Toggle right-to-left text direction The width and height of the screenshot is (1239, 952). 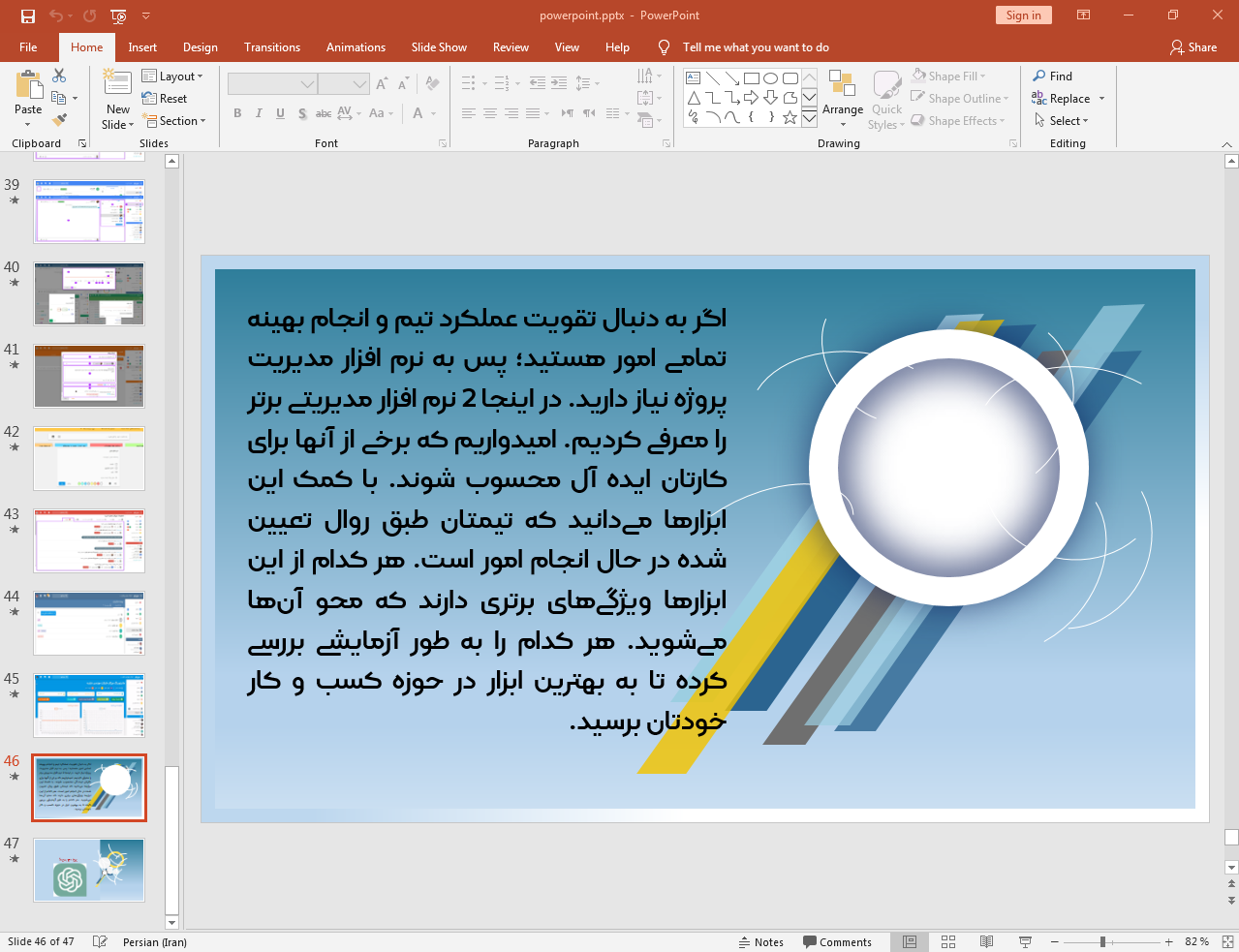click(x=567, y=113)
